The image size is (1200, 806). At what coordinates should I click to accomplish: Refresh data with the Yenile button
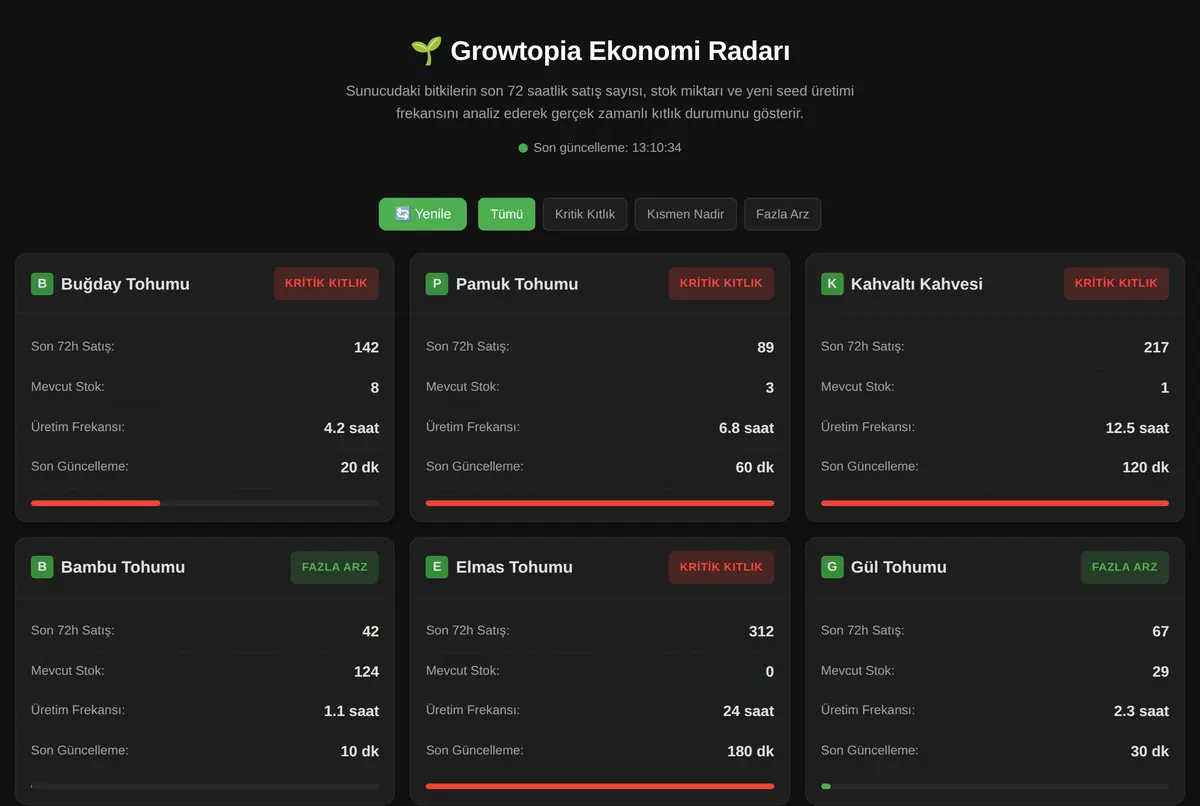[423, 214]
